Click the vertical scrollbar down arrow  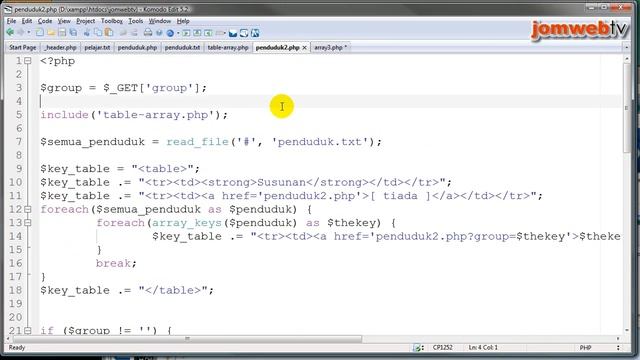pyautogui.click(x=627, y=330)
